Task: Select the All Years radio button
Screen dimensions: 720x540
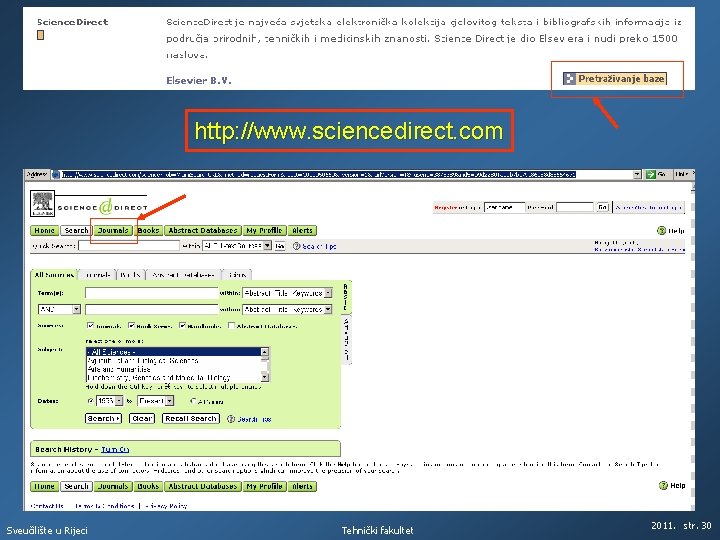Action: pos(193,401)
